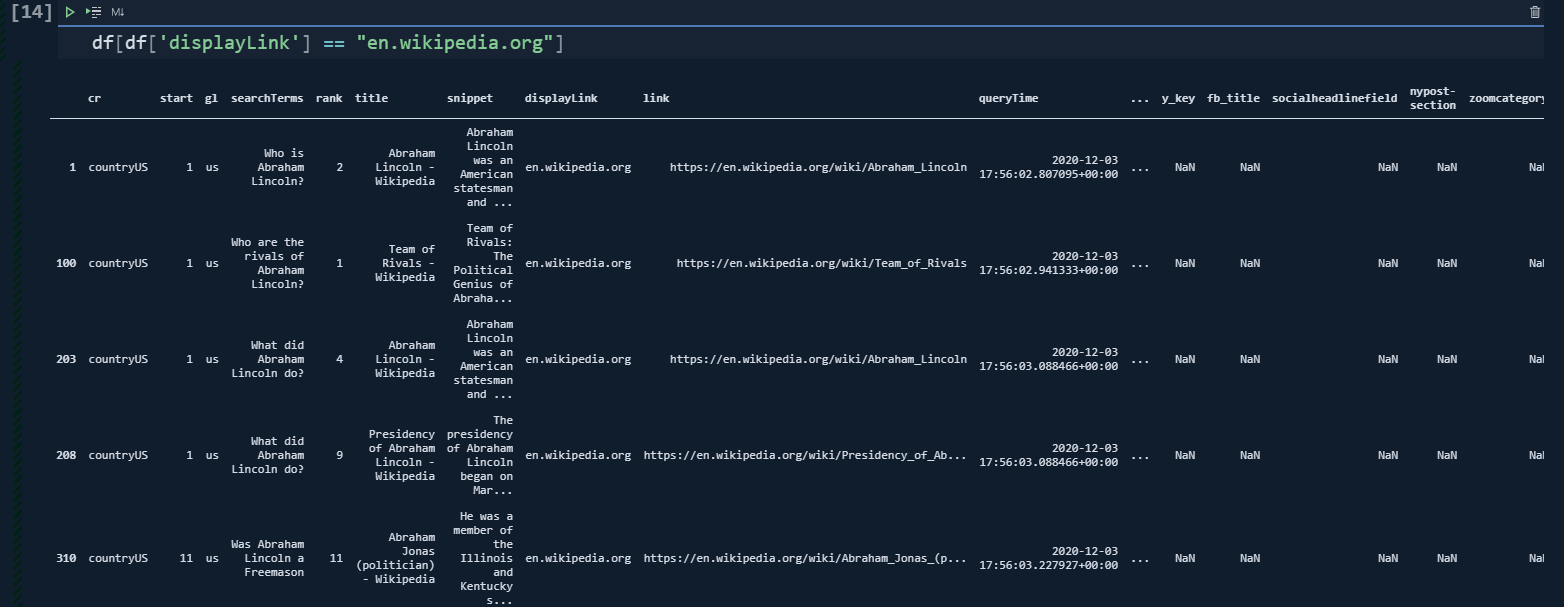
Task: Click 'Who are the rivals of Abraham Lincoln?' cell
Action: pyautogui.click(x=267, y=263)
